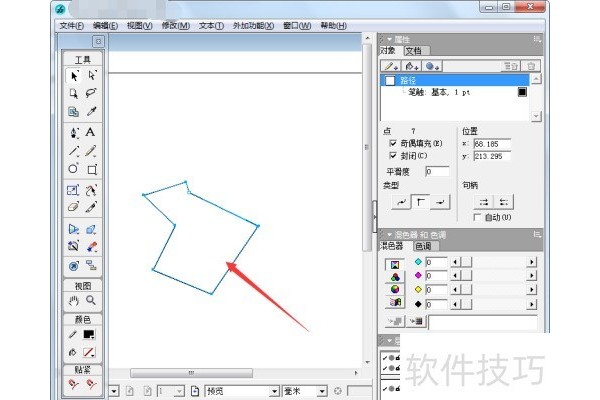Open the stroke color black swatch
600x400 pixels.
pyautogui.click(x=89, y=335)
